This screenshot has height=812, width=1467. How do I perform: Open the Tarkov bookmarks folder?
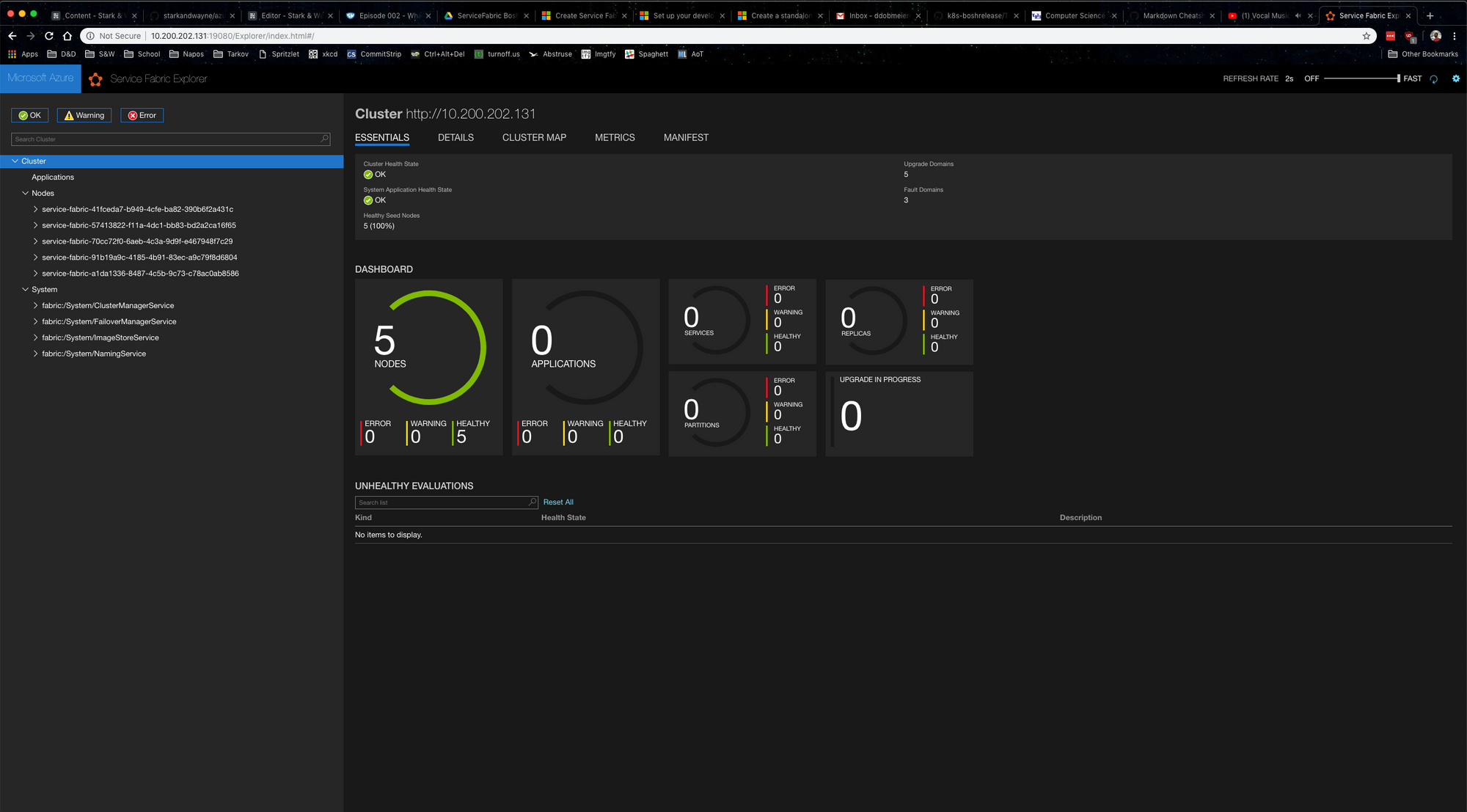(x=231, y=54)
